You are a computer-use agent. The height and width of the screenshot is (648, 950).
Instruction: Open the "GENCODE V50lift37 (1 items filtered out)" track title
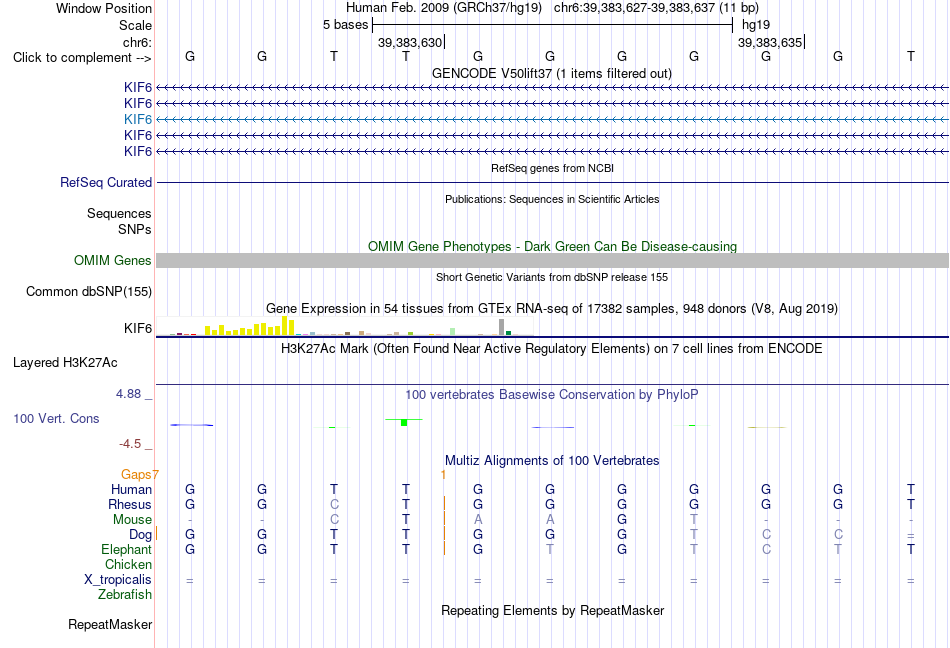click(551, 73)
